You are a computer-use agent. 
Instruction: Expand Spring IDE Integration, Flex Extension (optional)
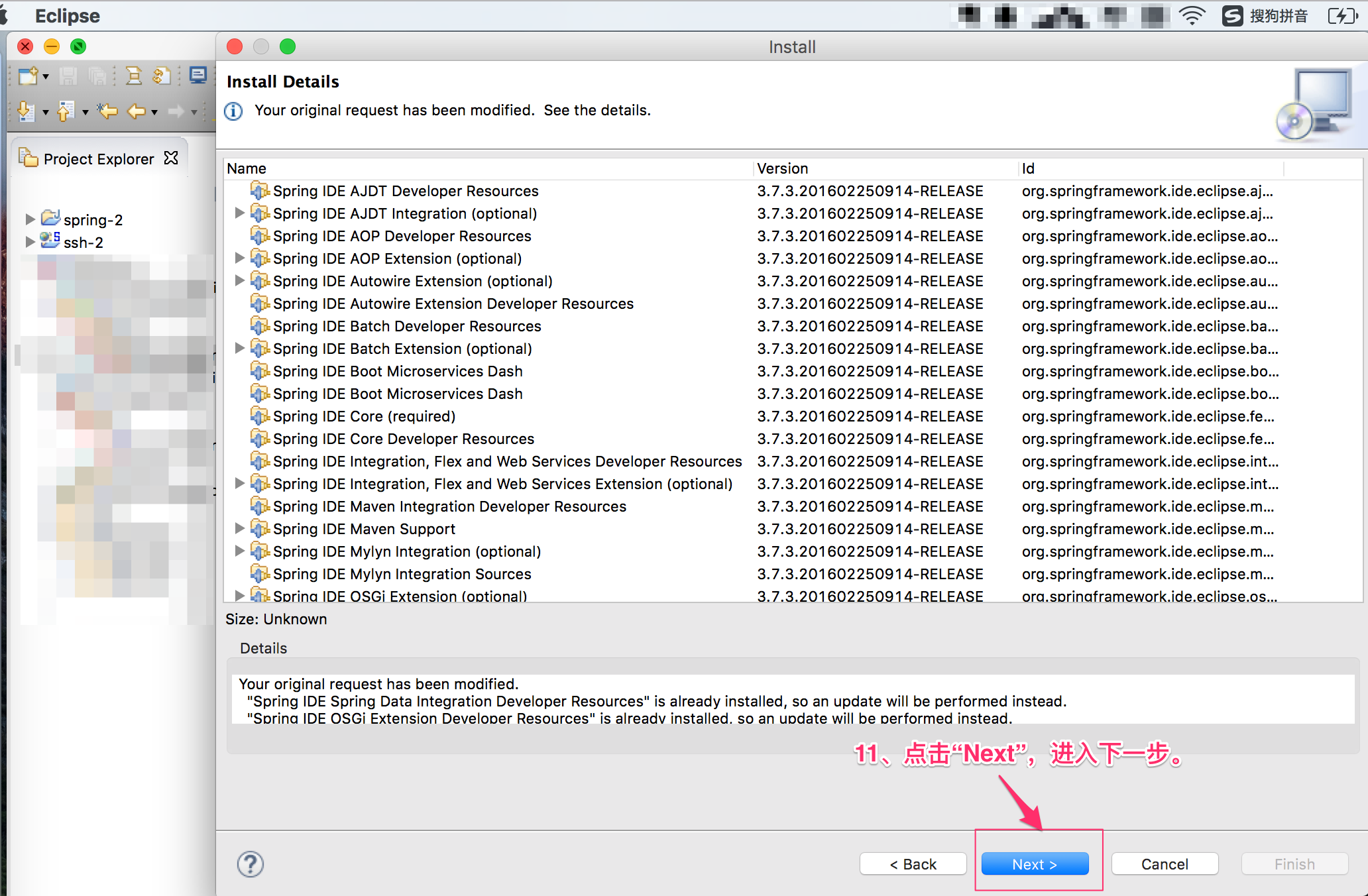[x=240, y=483]
